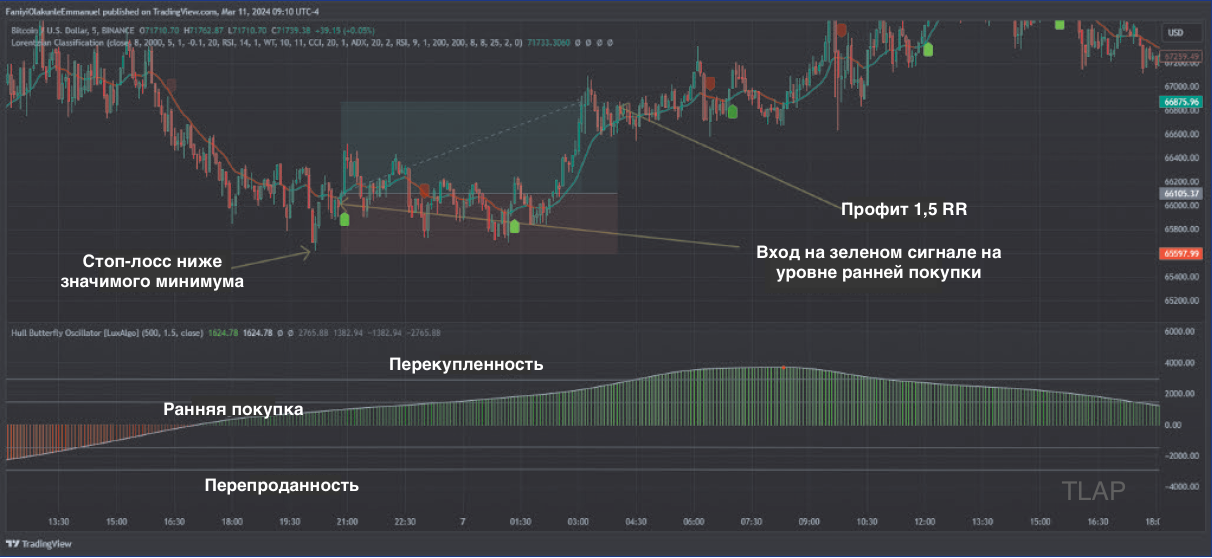Select the red stop-loss zone of long position
This screenshot has width=1212, height=558.
479,223
